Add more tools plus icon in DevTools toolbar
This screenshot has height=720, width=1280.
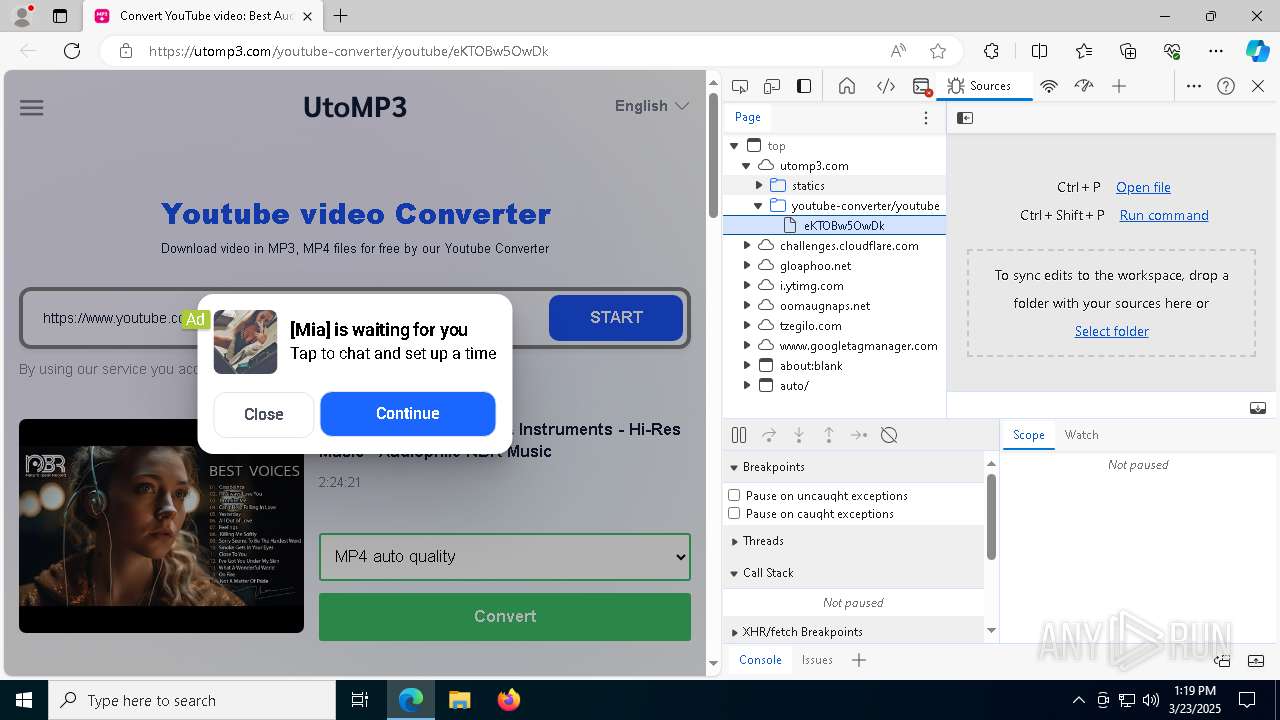[1119, 86]
